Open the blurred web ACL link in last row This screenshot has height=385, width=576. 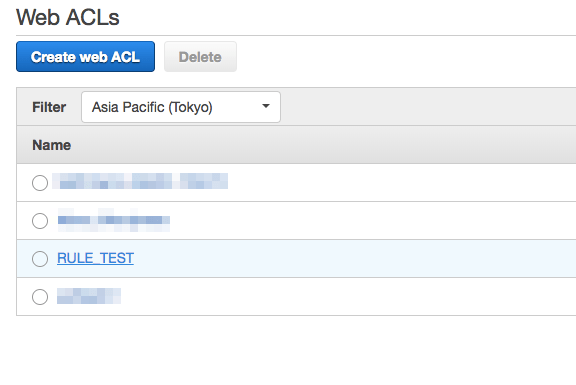[89, 296]
